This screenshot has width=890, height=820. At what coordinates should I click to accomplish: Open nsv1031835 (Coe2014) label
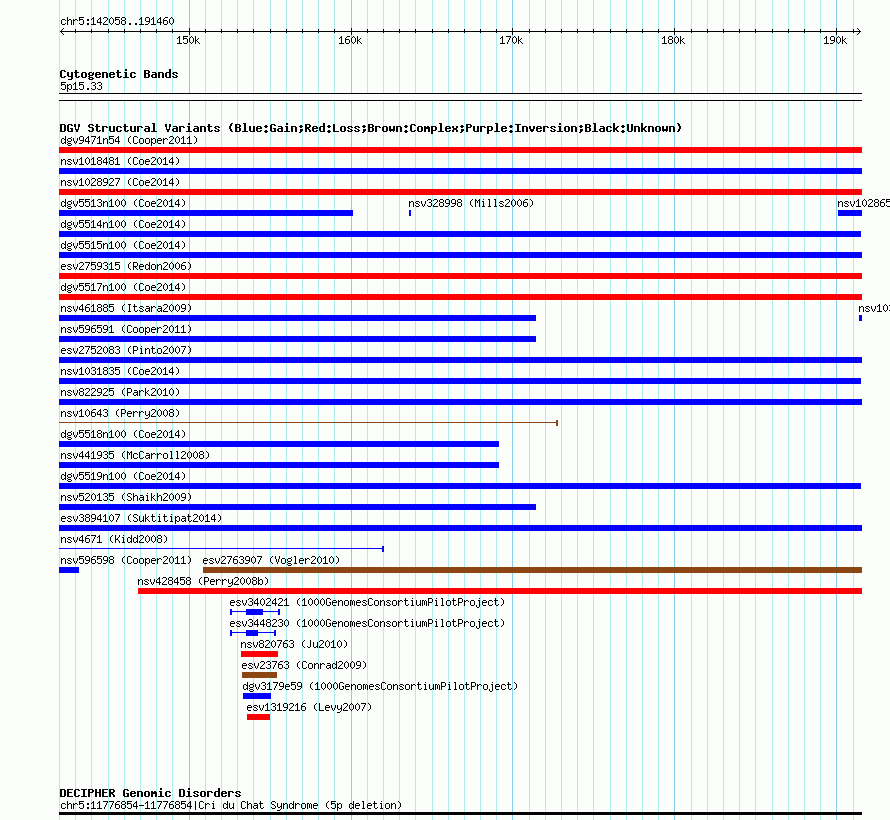(x=120, y=371)
